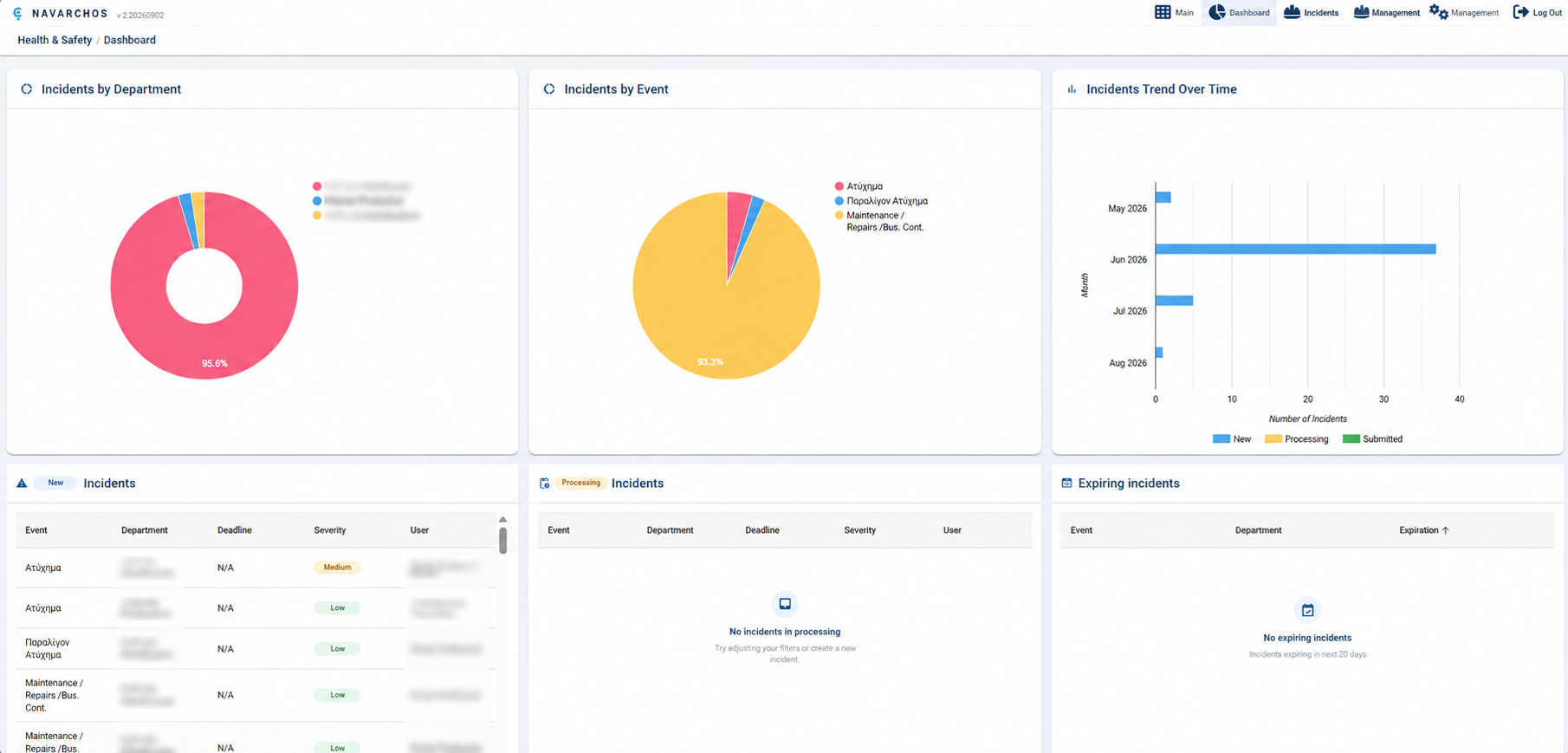Click the Aug 2026 bar in trend chart
This screenshot has width=1568, height=753.
(1159, 353)
